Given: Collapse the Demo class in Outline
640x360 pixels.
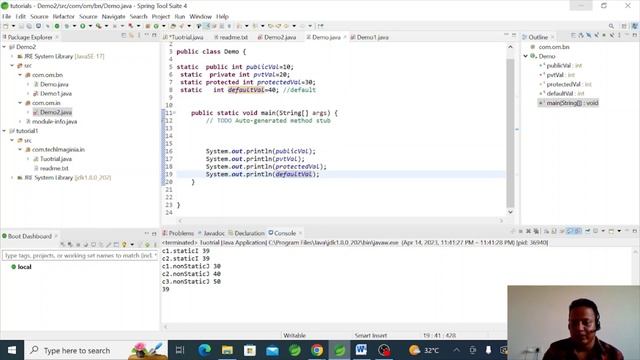Looking at the screenshot, I should click(x=526, y=56).
